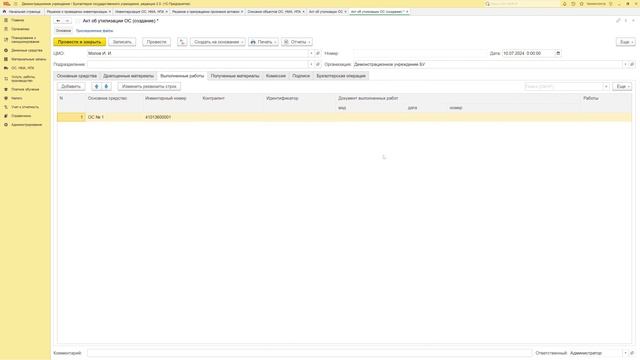Select inventory number #1013600001 cell
This screenshot has width=640, height=360.
171,117
